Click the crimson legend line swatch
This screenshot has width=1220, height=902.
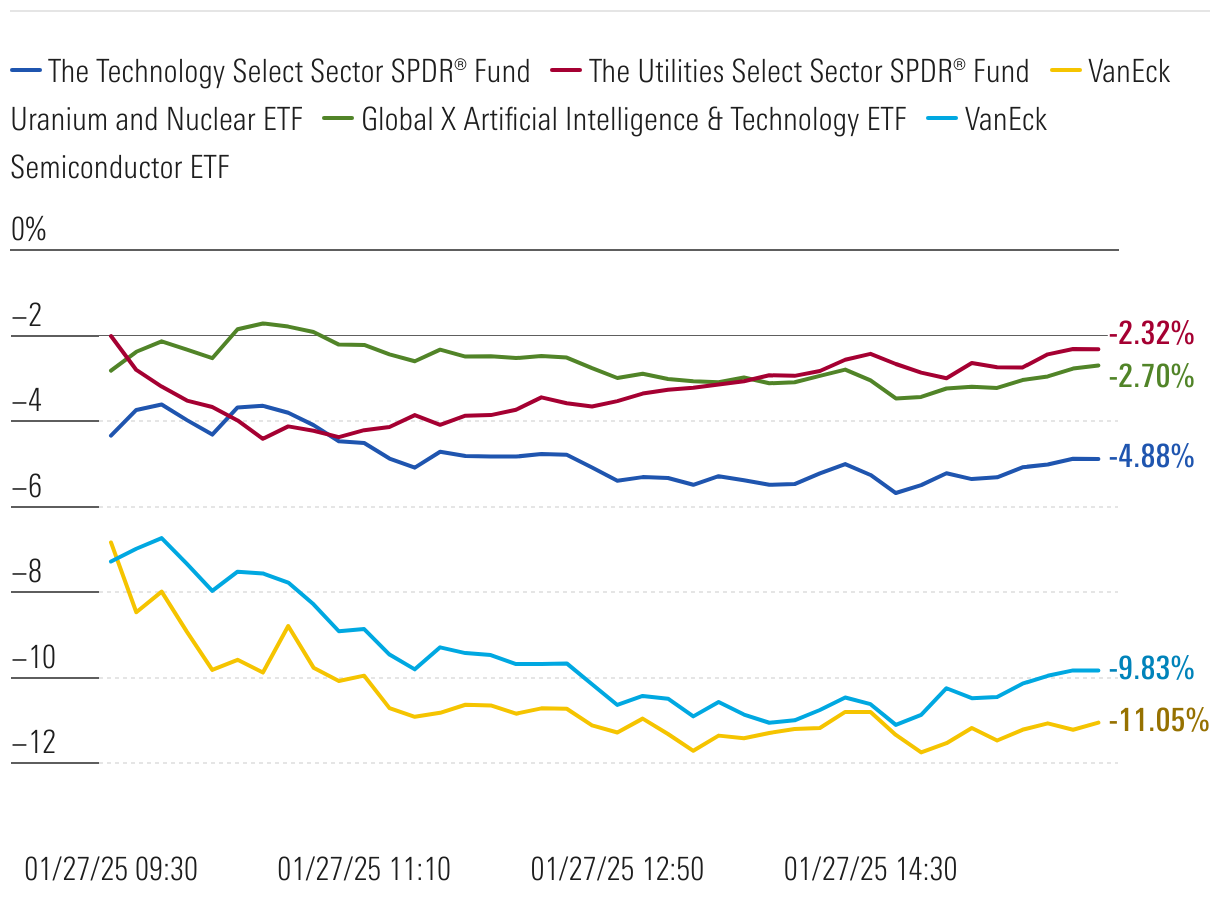567,71
